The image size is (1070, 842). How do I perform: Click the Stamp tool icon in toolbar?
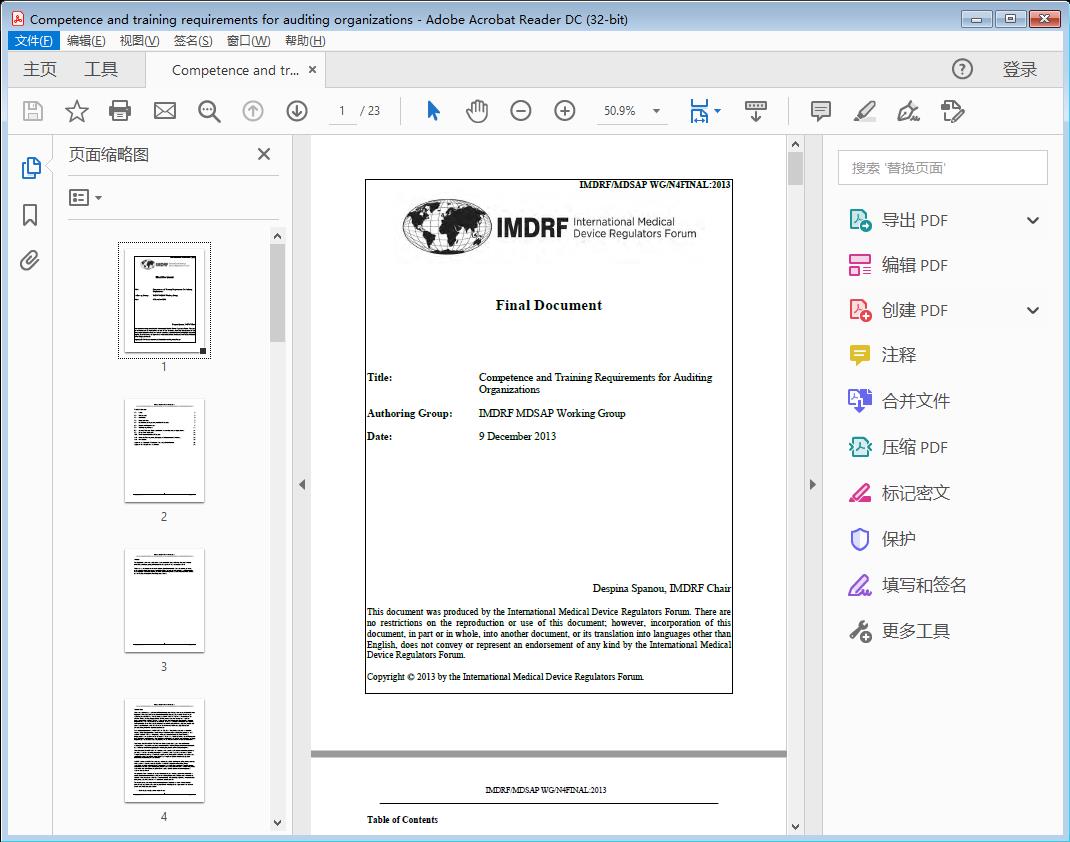(x=952, y=111)
